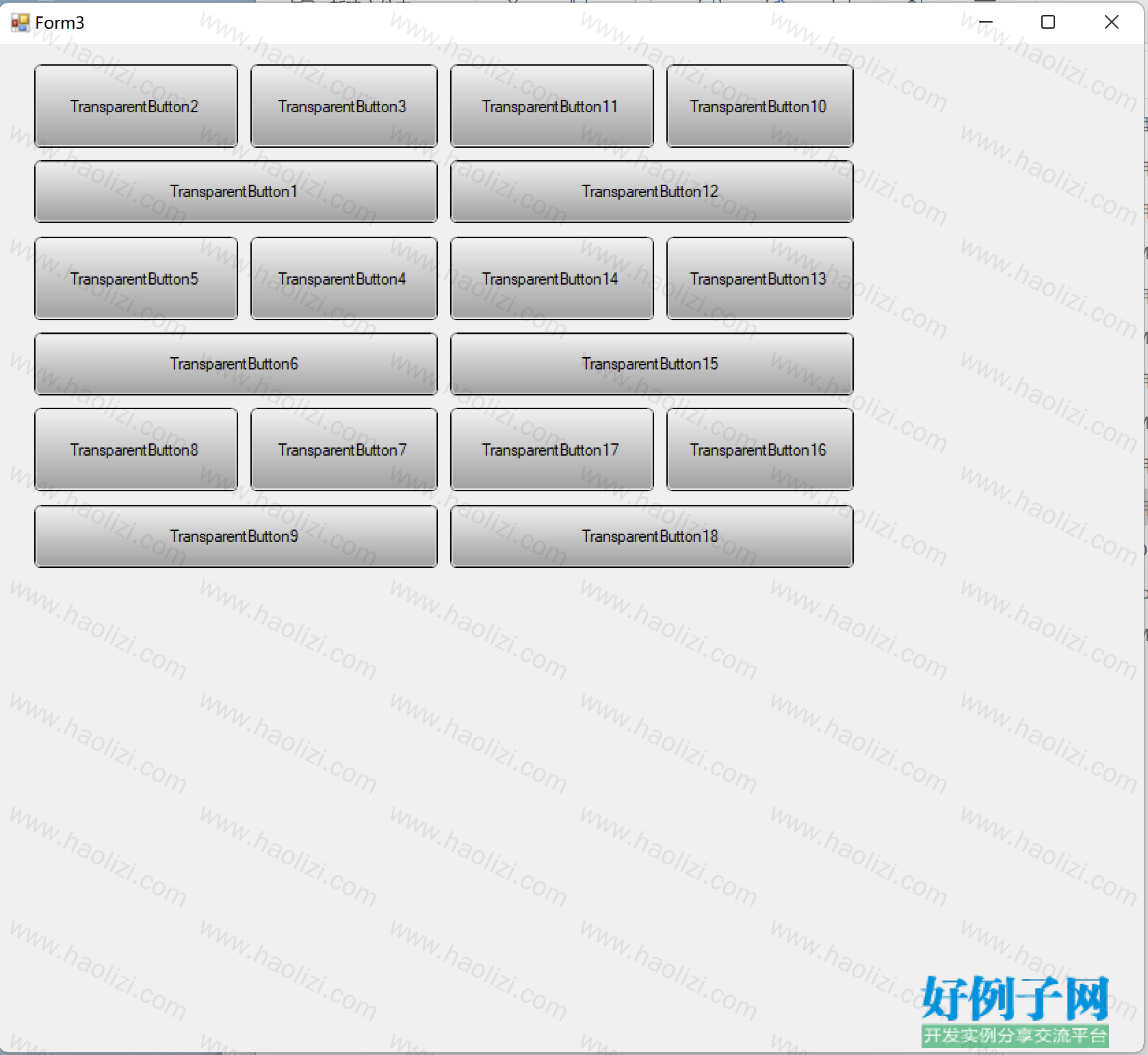Choose the TransparentButton16 button

coord(760,450)
